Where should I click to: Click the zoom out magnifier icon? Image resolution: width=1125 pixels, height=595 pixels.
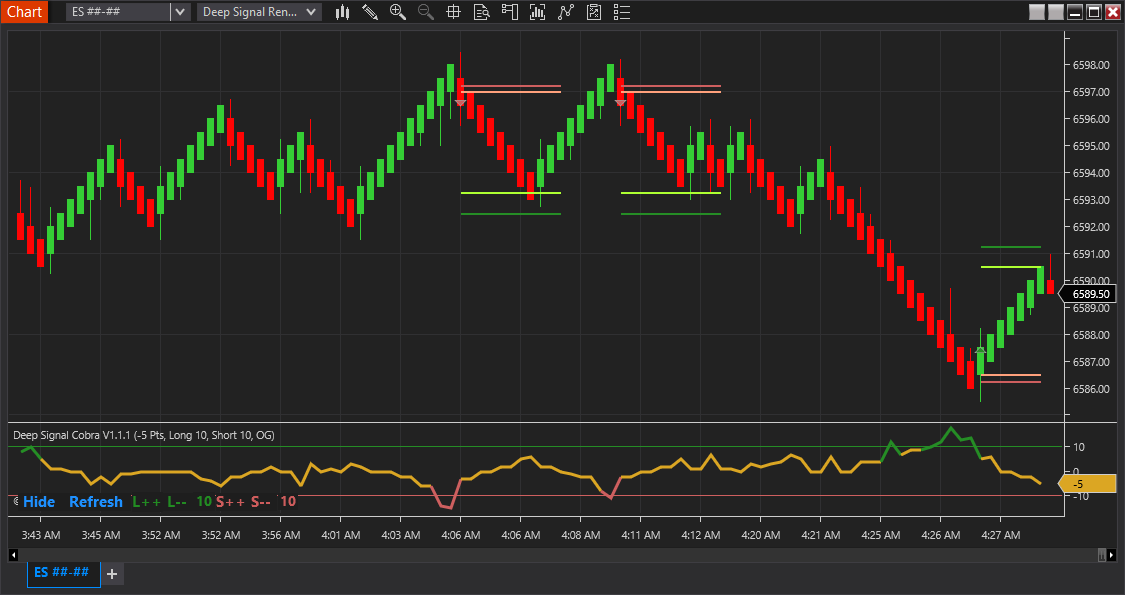[x=425, y=12]
